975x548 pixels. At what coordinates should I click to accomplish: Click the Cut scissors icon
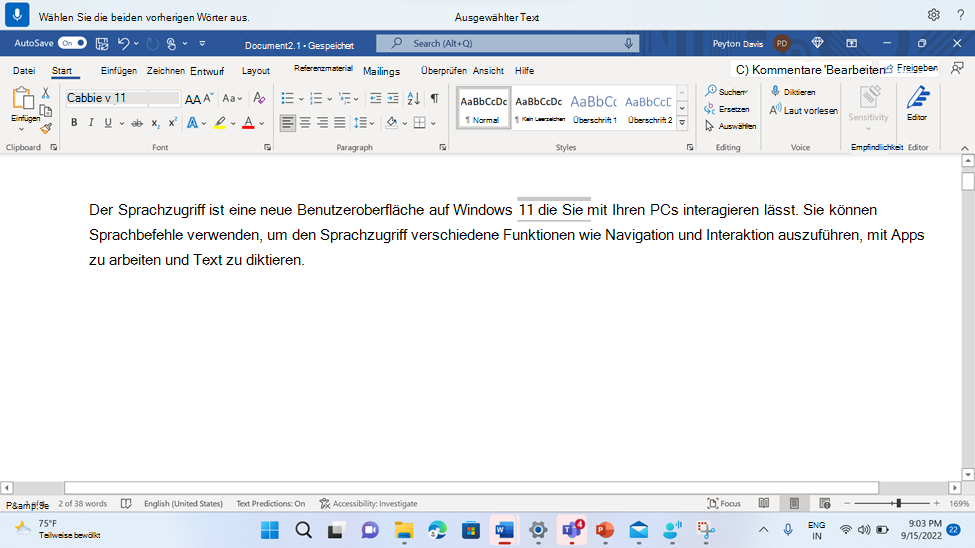[45, 93]
